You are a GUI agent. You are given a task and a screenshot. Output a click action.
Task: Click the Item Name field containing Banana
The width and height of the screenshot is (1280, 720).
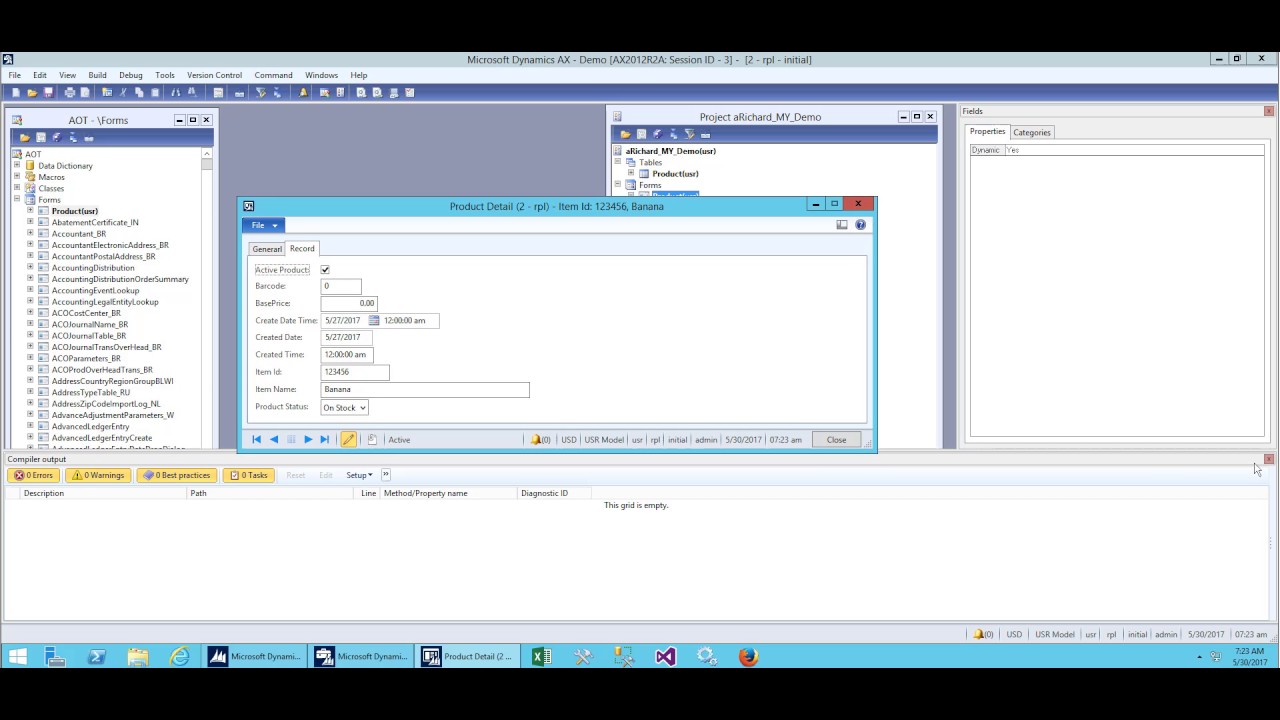[x=425, y=389]
